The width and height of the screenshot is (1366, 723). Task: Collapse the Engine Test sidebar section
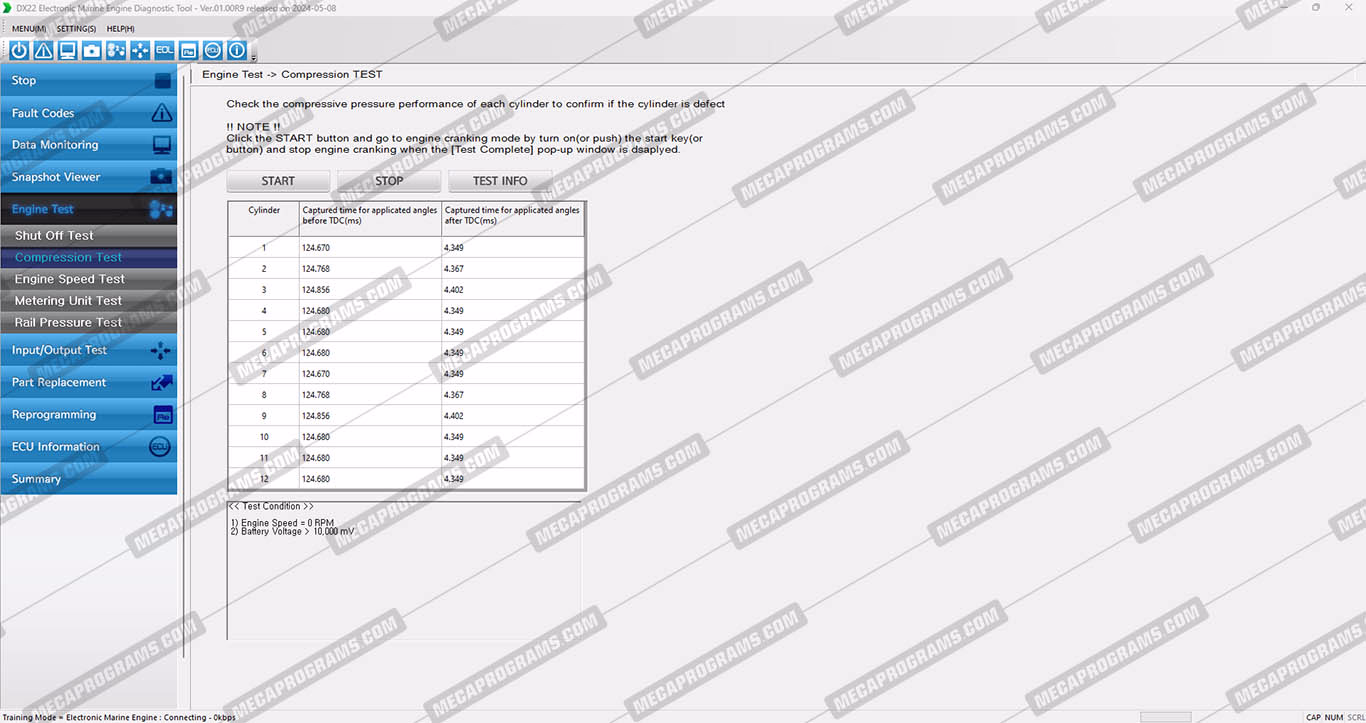88,209
